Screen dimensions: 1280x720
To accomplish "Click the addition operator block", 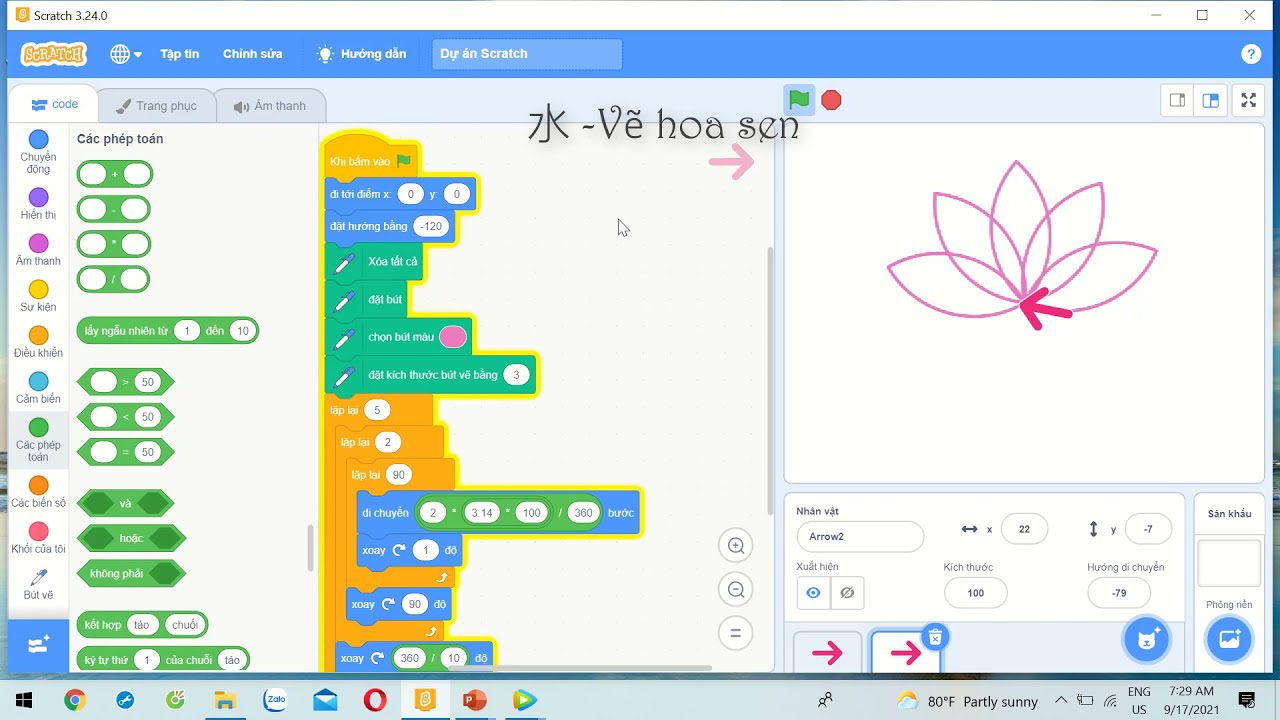I will (114, 174).
